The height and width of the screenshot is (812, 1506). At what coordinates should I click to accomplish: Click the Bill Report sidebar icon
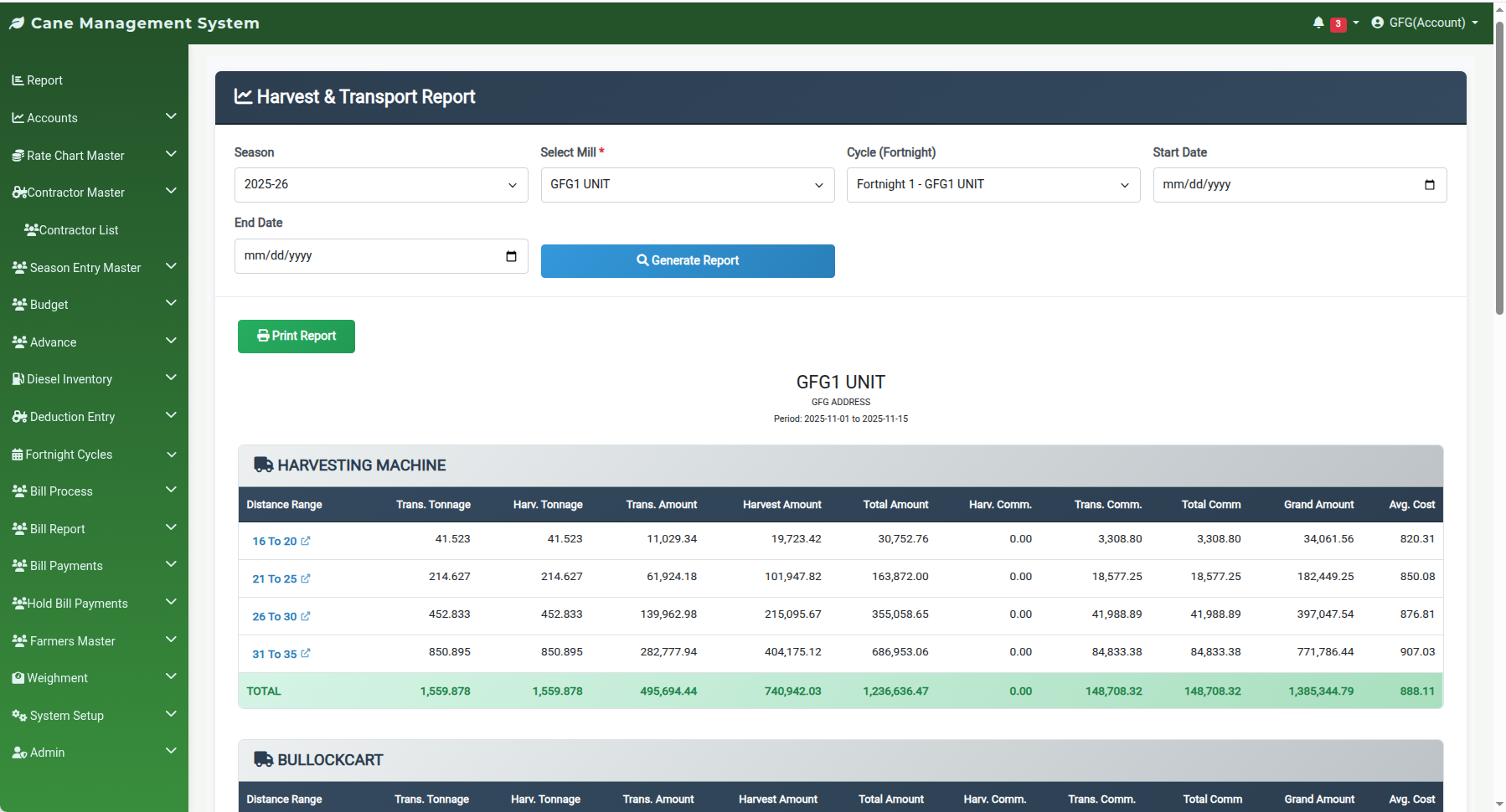tap(19, 528)
